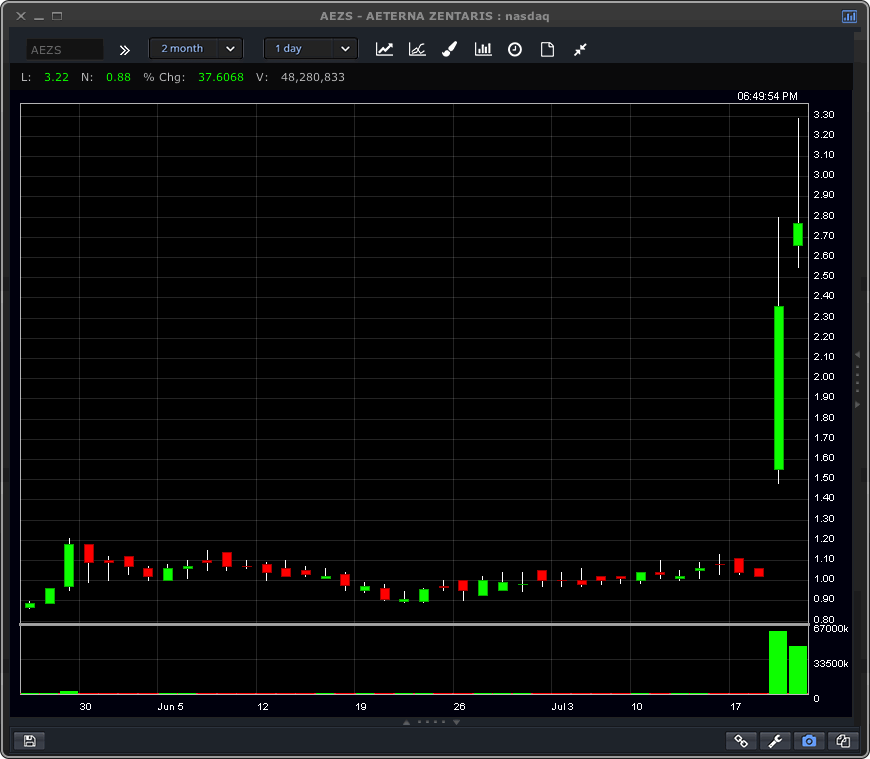
Task: Click the save icon at bottom left
Action: point(29,741)
